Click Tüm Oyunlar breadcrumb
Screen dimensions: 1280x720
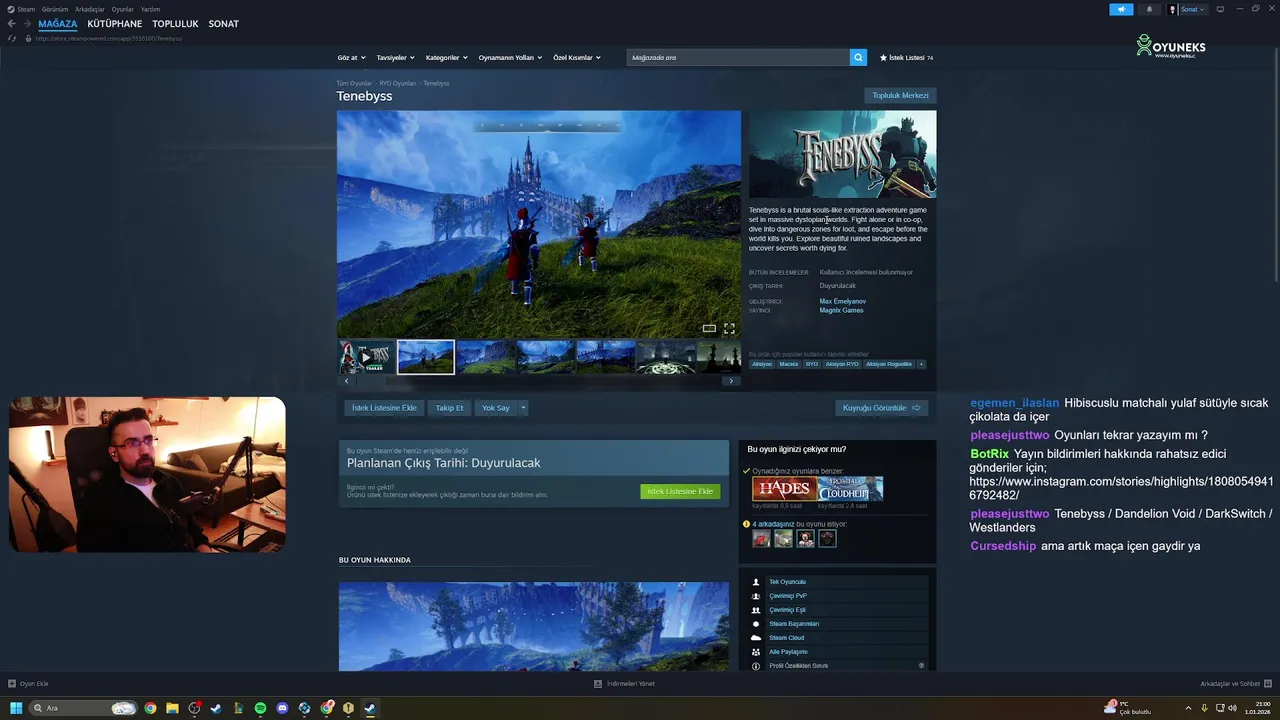[354, 83]
